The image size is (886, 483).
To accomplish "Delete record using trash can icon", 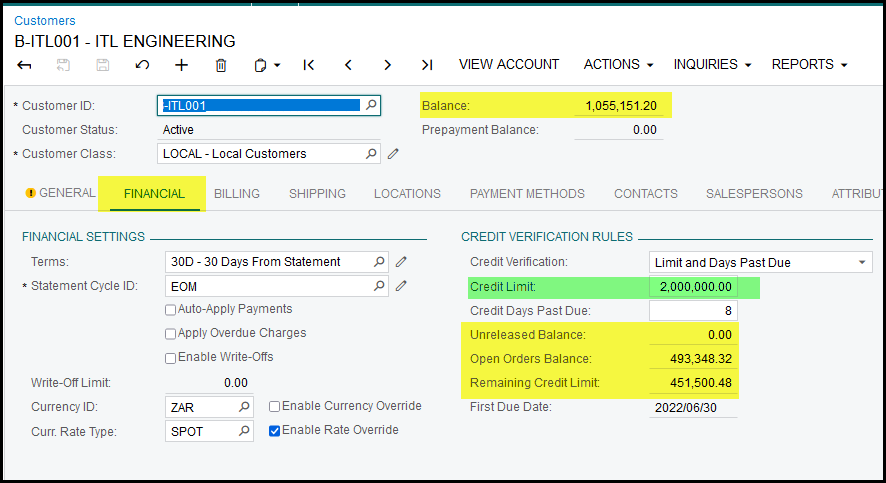I will pyautogui.click(x=221, y=65).
